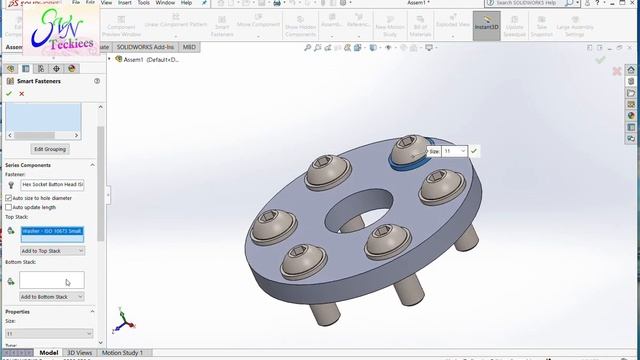This screenshot has width=640, height=360.
Task: Switch to PropertyManager tab icon
Action: 26,69
